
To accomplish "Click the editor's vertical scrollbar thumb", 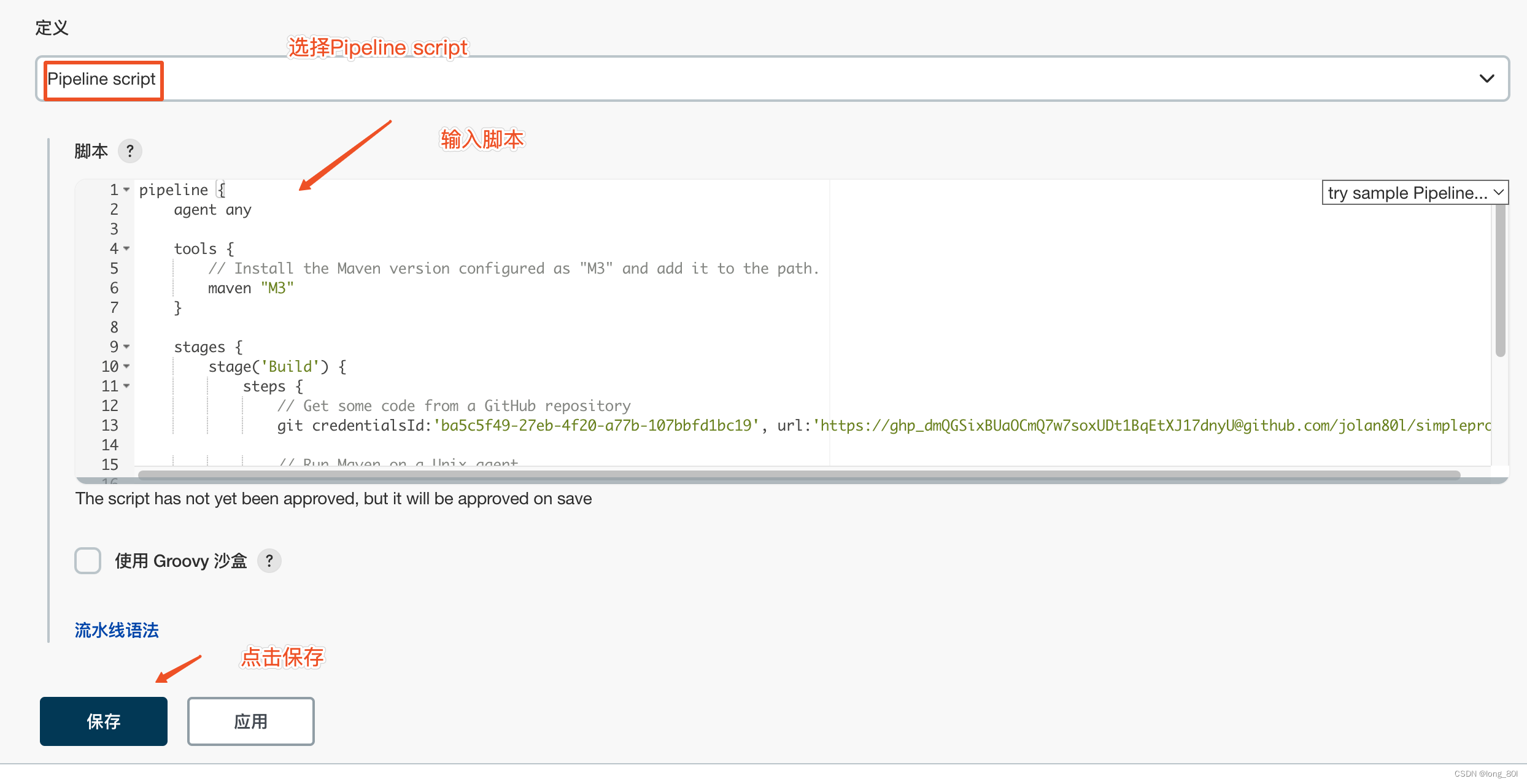I will coord(1500,282).
